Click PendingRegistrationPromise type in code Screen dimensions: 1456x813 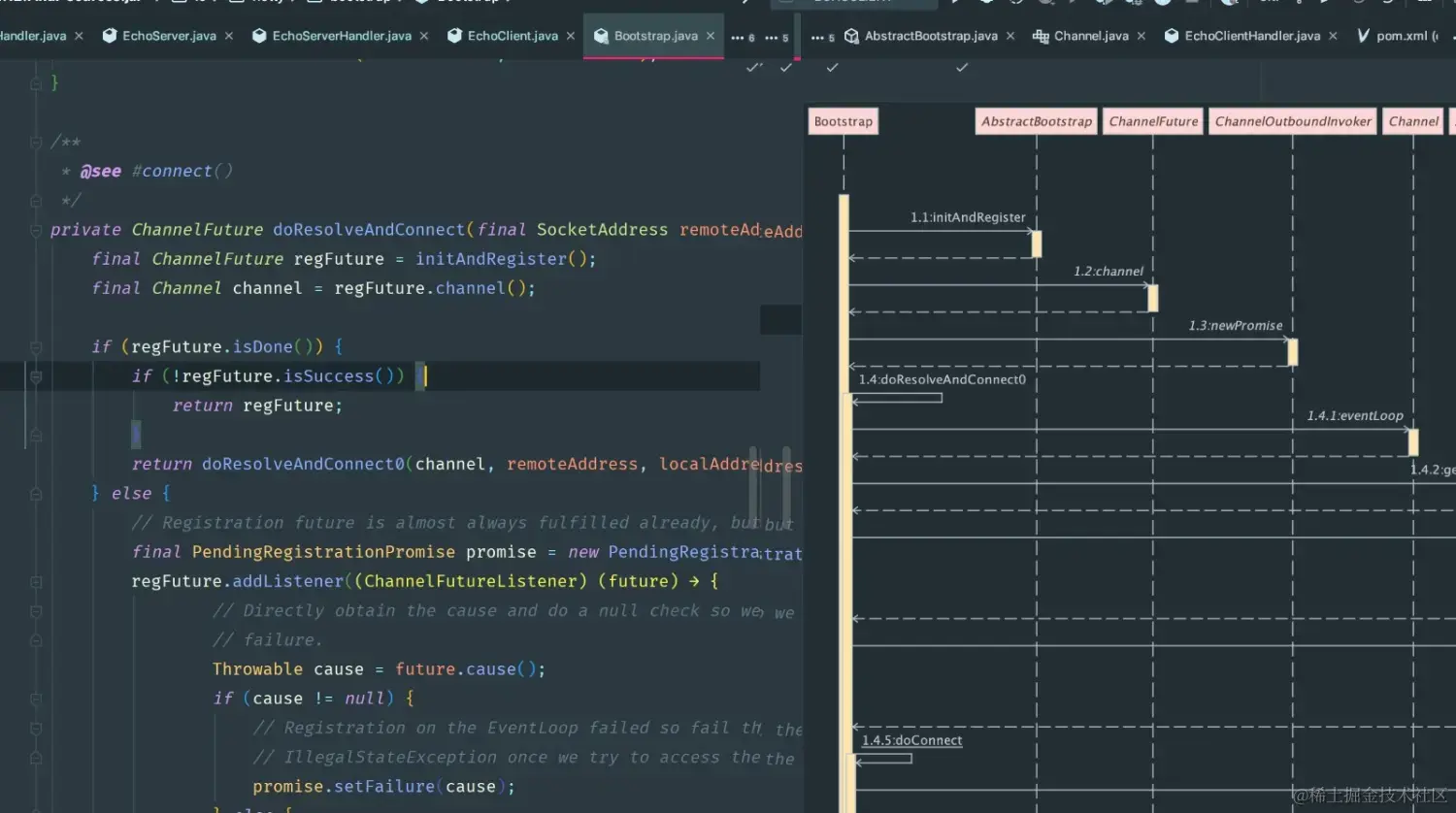[x=323, y=552]
